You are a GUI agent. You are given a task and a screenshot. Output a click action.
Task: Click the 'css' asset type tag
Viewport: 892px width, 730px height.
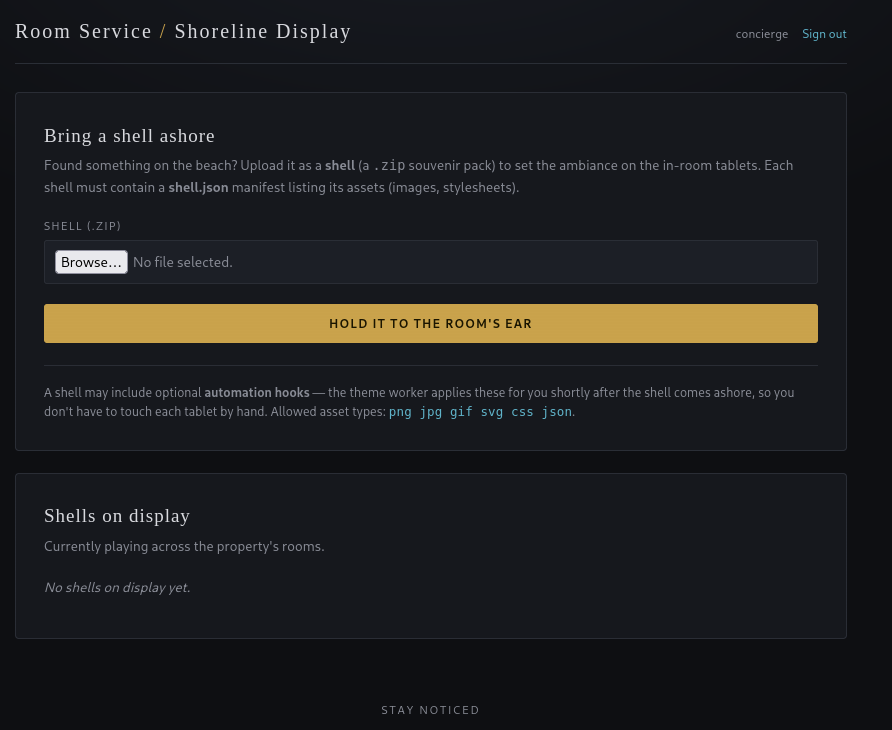click(522, 412)
